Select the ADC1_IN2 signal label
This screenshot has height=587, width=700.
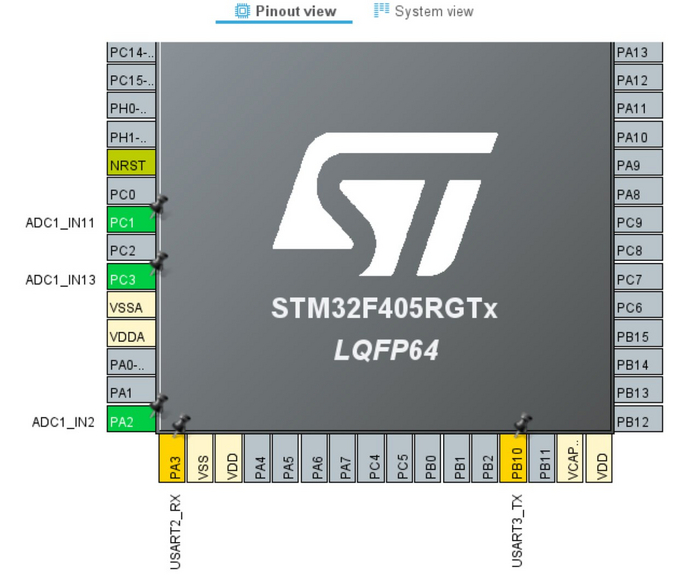(63, 422)
